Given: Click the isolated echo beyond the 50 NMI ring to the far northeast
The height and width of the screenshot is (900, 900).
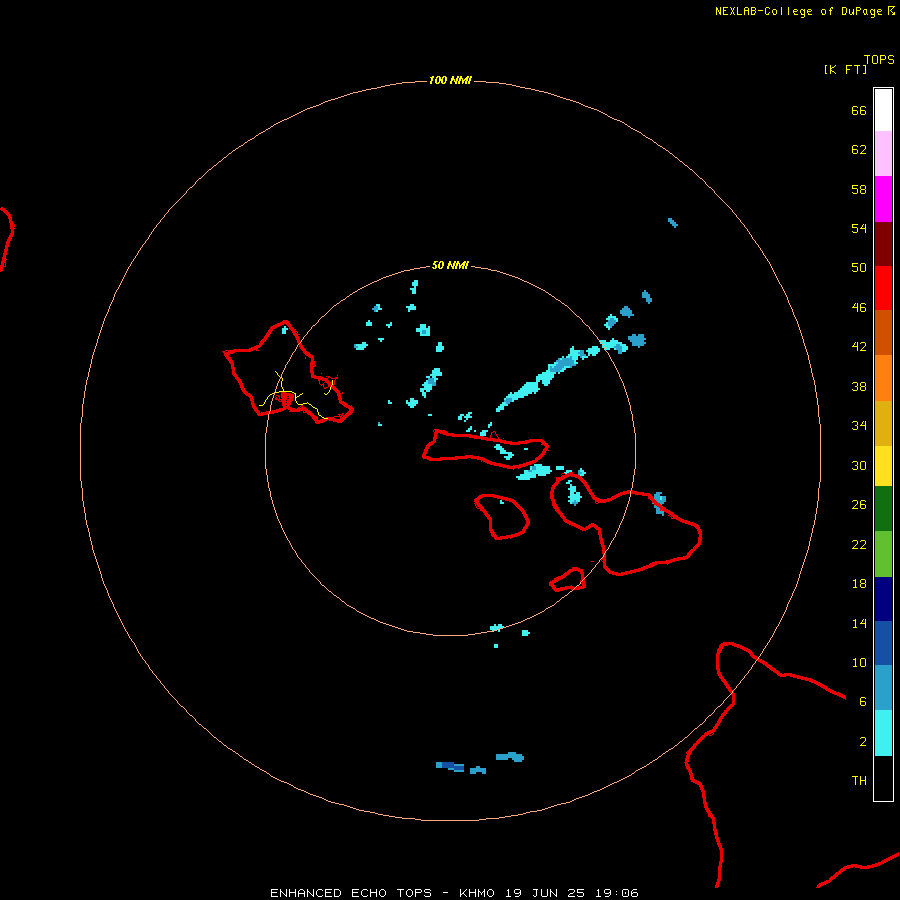Looking at the screenshot, I should [673, 223].
